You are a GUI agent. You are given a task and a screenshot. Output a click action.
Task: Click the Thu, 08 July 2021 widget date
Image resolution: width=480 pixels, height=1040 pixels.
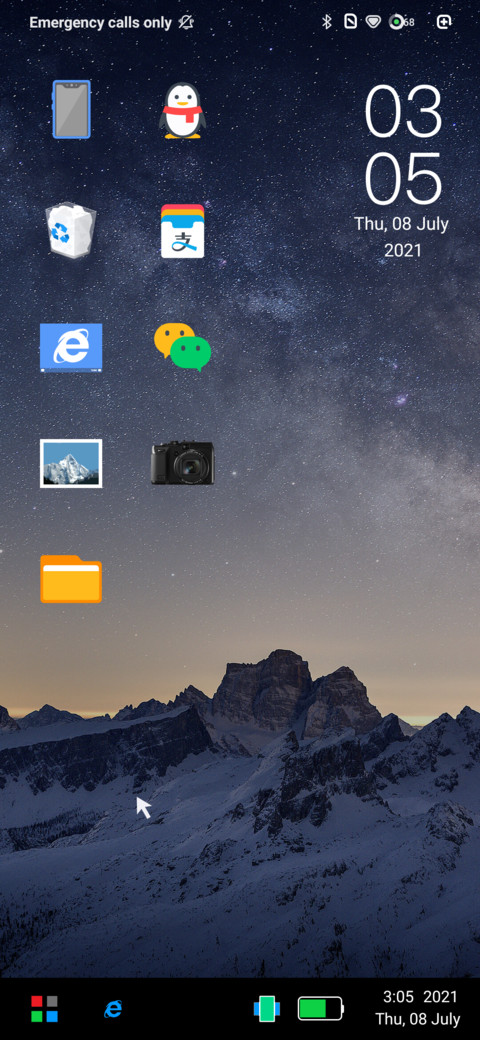pyautogui.click(x=402, y=237)
